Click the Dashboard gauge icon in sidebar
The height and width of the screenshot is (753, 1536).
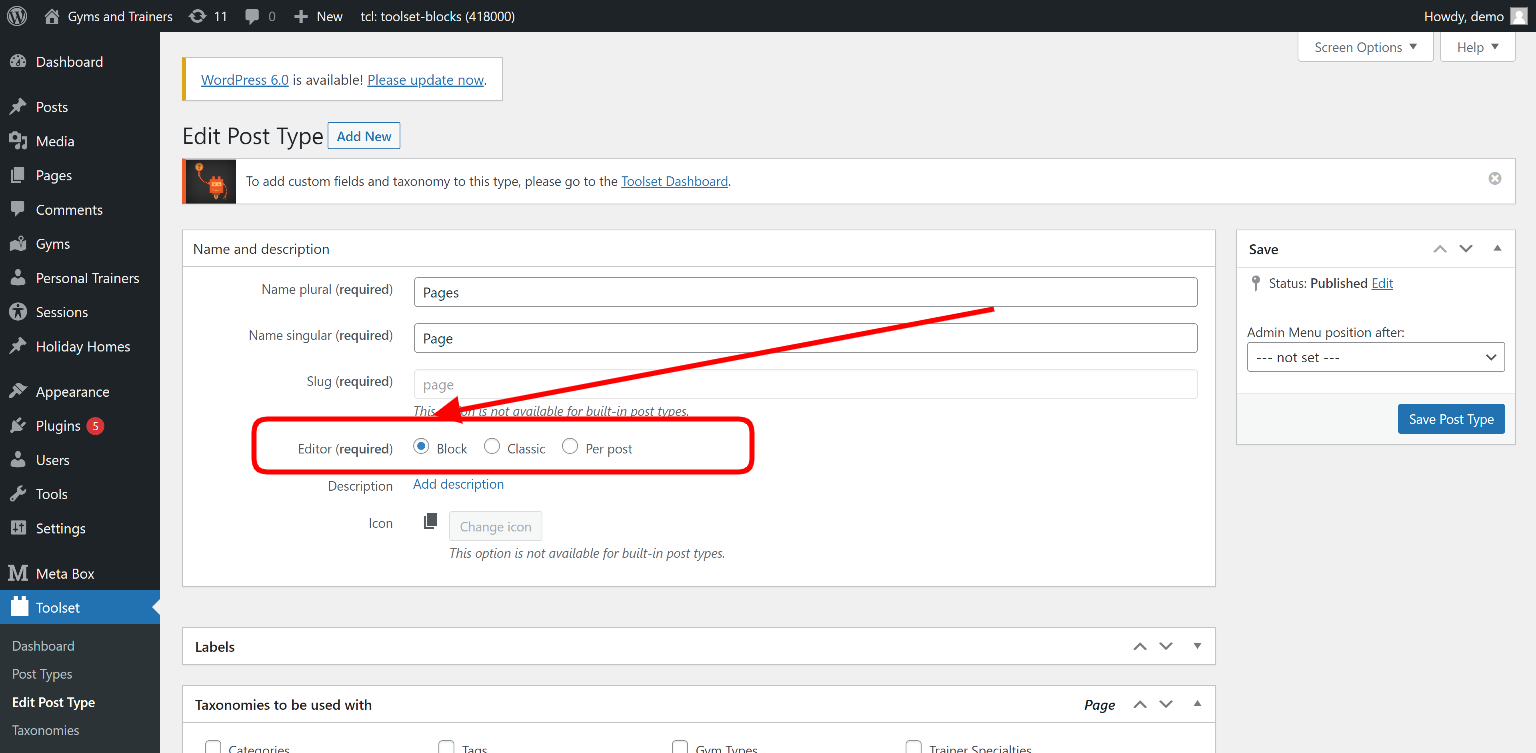18,62
